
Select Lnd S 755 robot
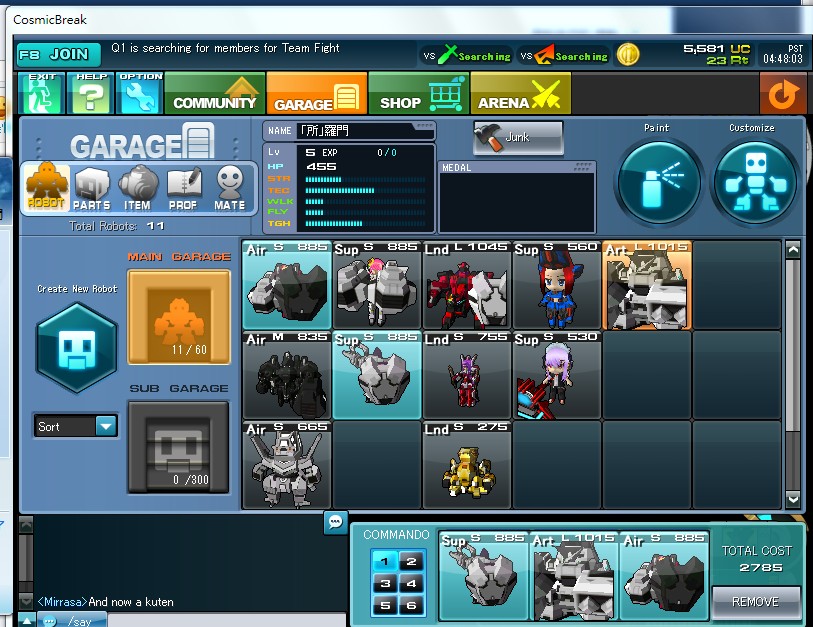(x=467, y=375)
